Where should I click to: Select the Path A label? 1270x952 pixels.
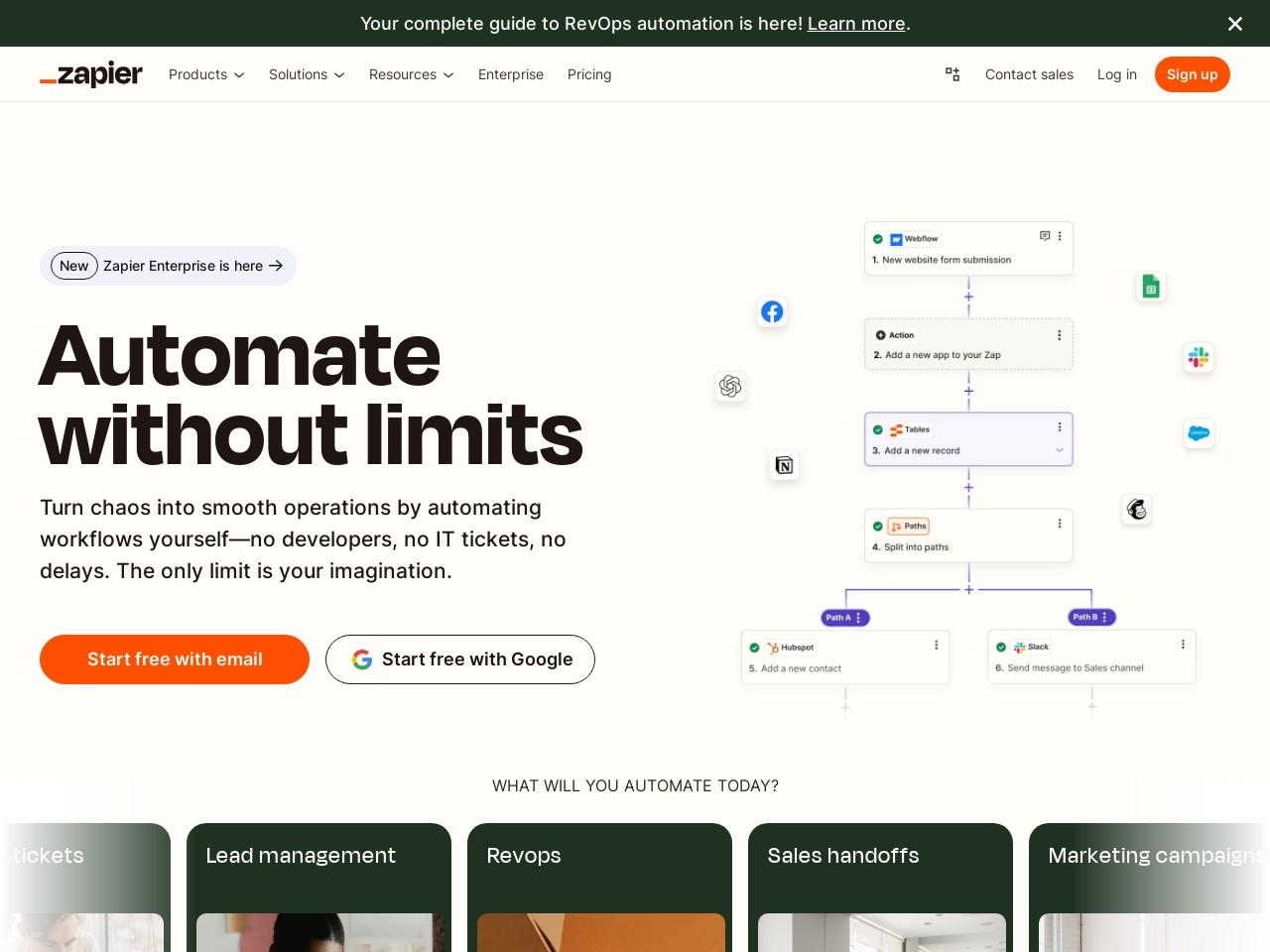tap(845, 618)
